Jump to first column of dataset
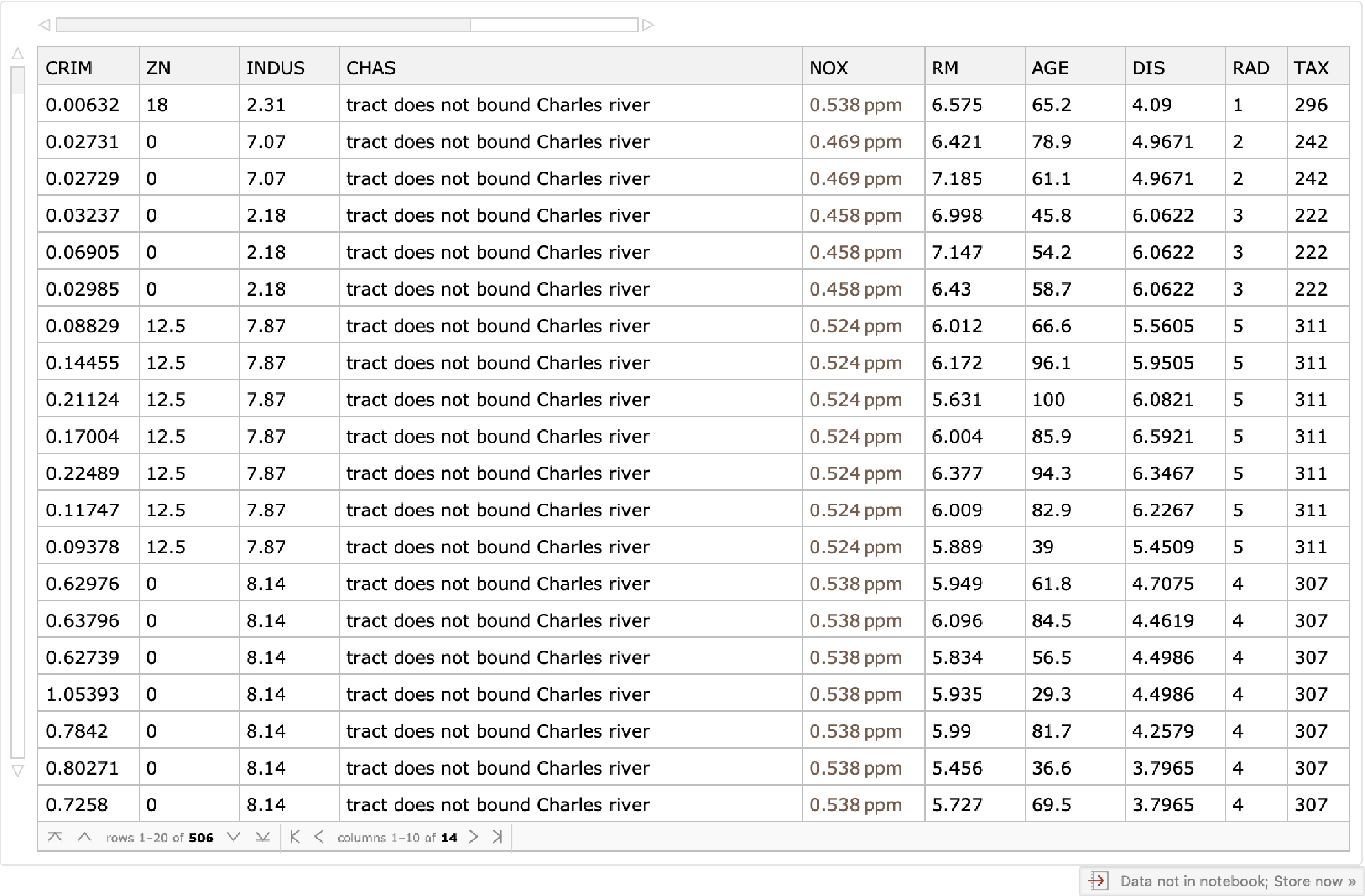The height and width of the screenshot is (896, 1365). coord(295,837)
